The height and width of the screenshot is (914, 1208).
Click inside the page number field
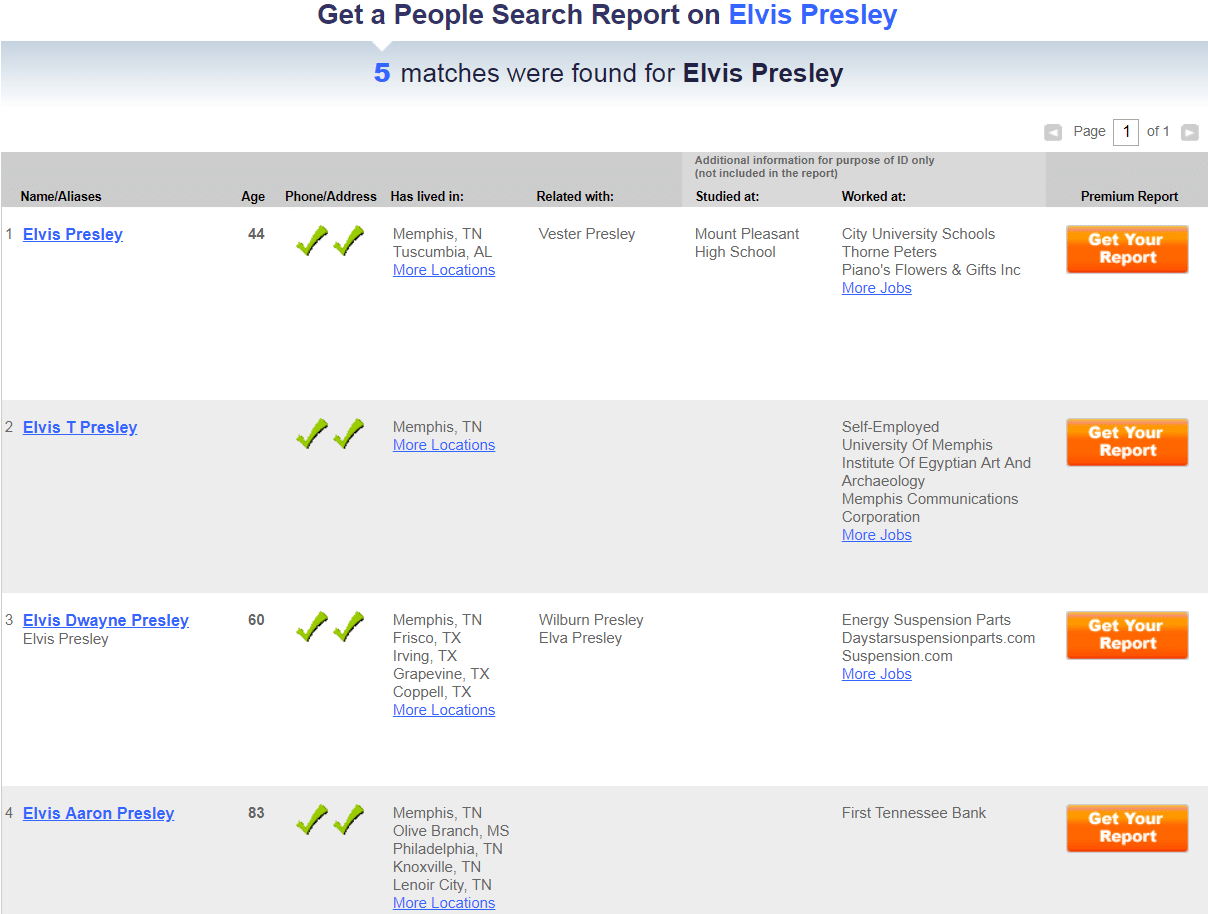1125,131
